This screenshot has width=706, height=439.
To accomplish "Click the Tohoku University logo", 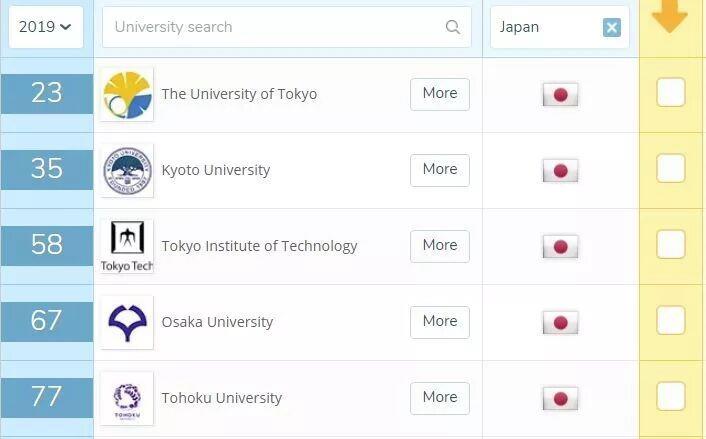I will click(127, 398).
